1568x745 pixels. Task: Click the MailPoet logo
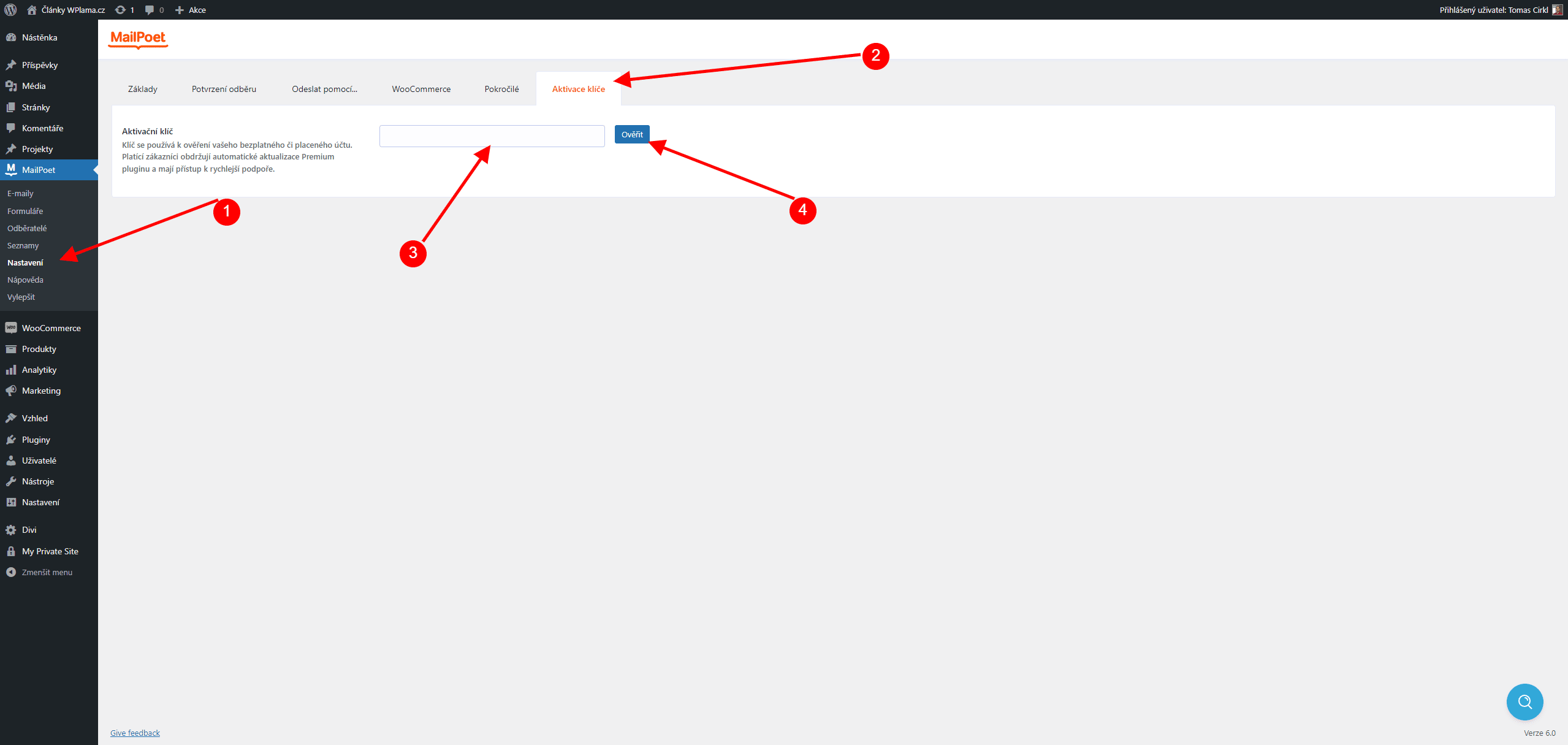pos(138,39)
